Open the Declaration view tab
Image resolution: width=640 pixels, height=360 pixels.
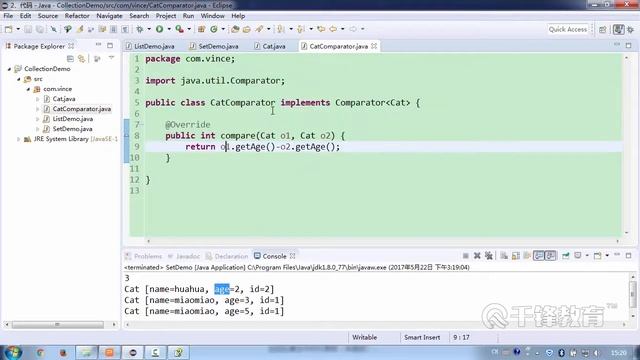[x=227, y=256]
